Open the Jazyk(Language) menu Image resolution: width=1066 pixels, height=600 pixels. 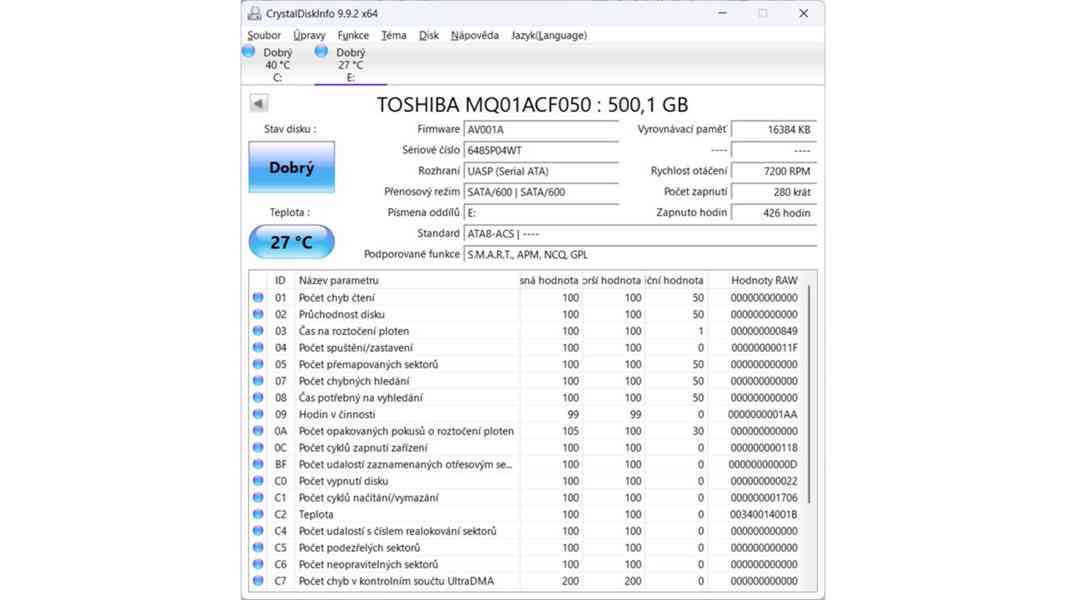pyautogui.click(x=549, y=35)
